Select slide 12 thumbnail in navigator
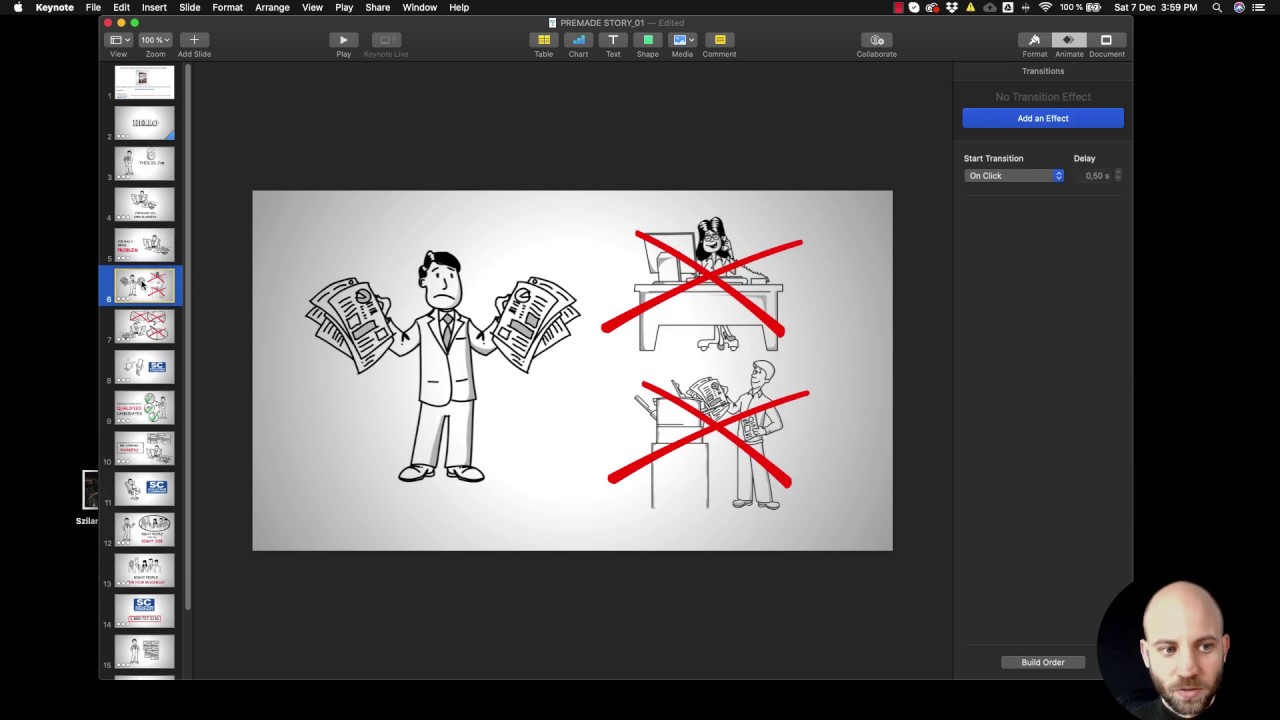The width and height of the screenshot is (1280, 720). (144, 530)
